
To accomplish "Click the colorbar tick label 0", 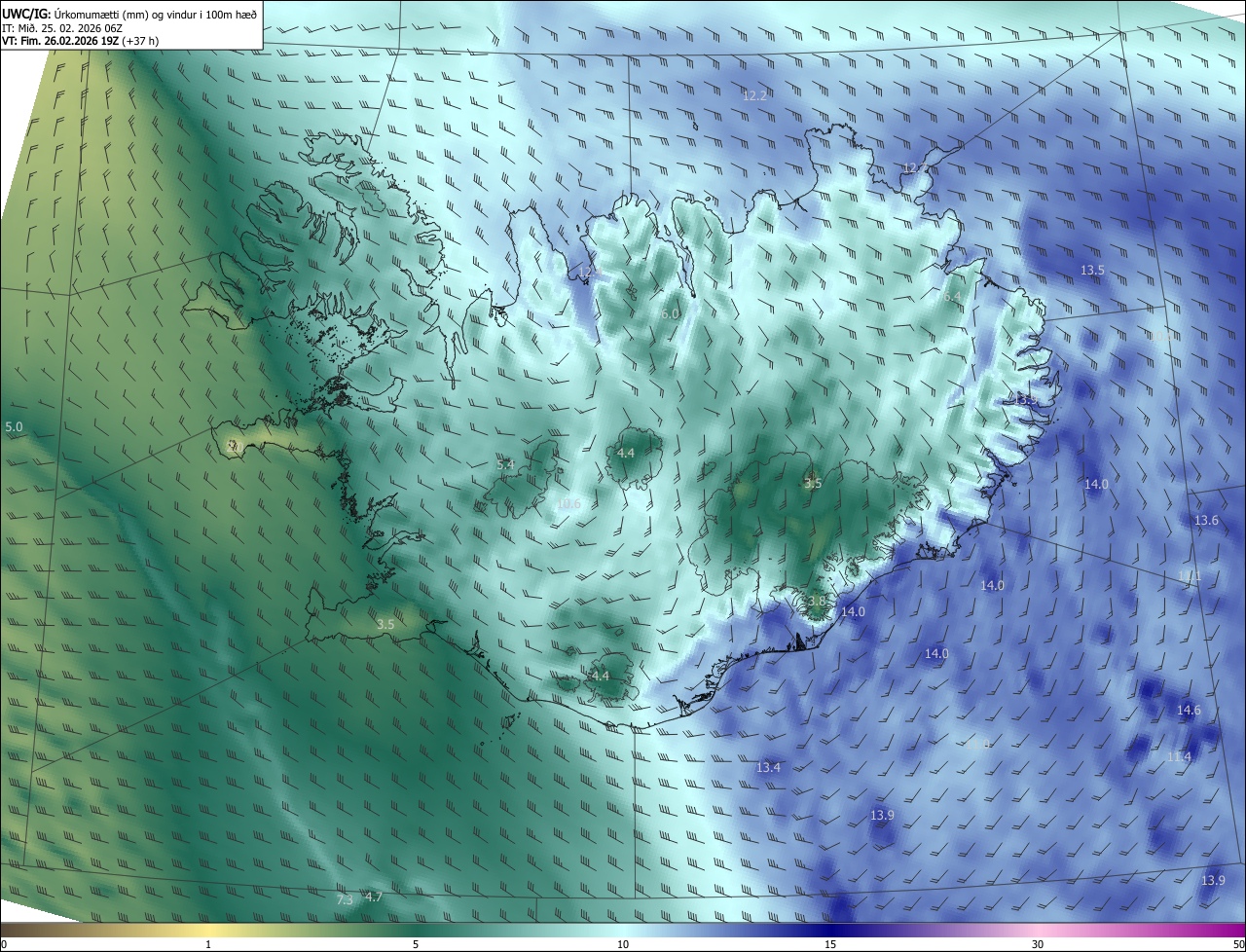I will pyautogui.click(x=4, y=944).
